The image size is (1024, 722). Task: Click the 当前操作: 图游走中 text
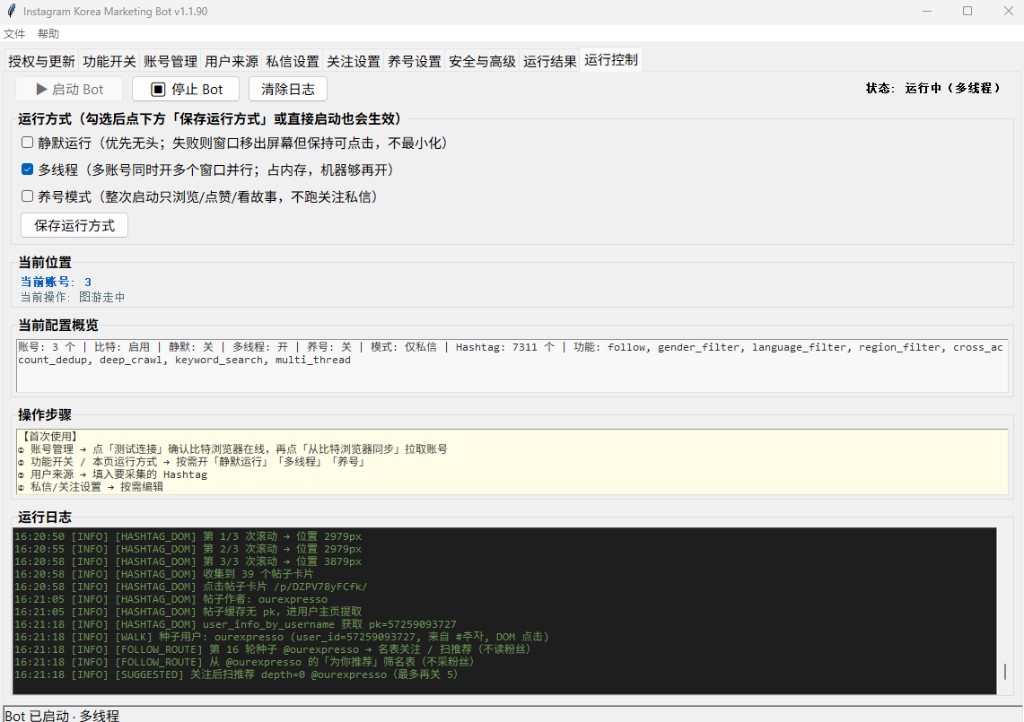click(72, 297)
